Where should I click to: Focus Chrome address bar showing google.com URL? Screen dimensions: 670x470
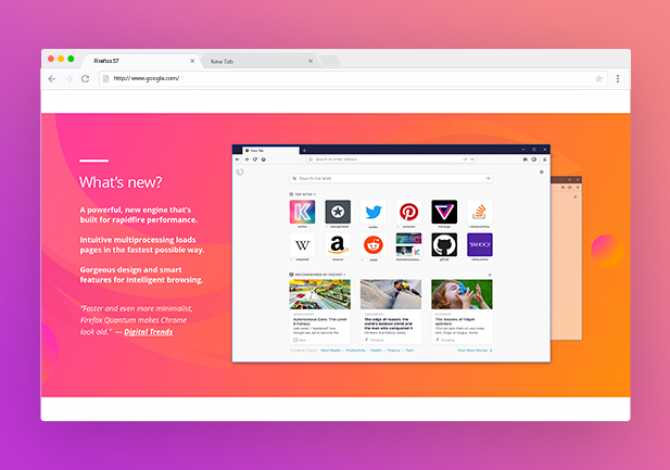click(x=353, y=79)
